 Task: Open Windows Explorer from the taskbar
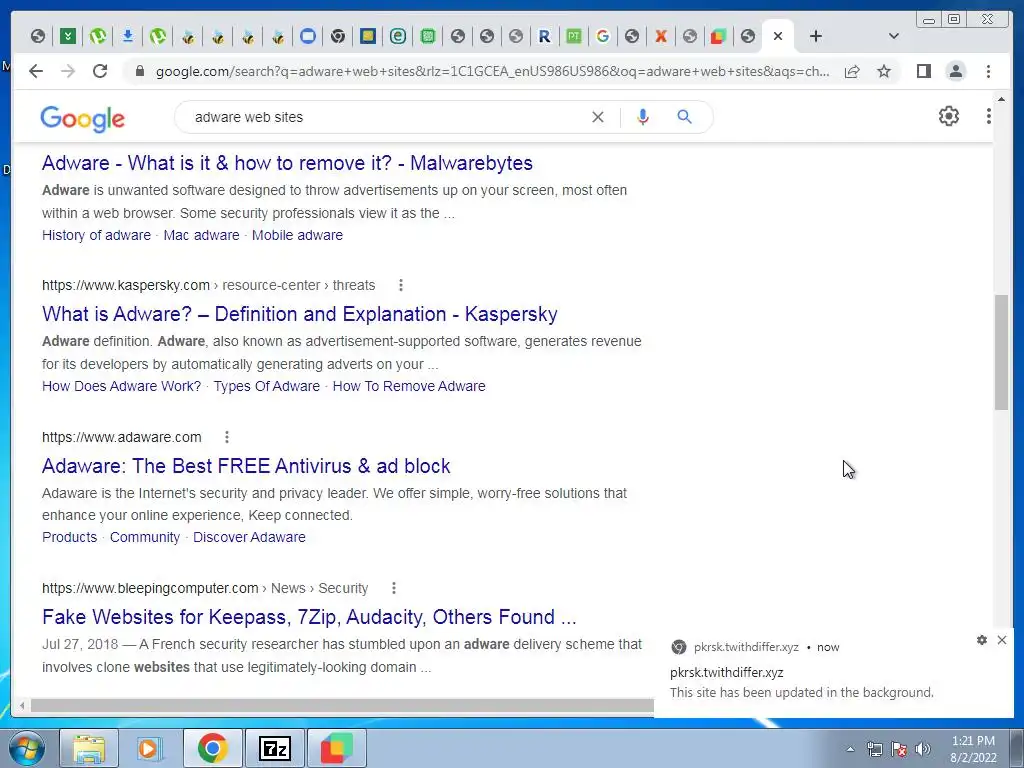[x=89, y=748]
